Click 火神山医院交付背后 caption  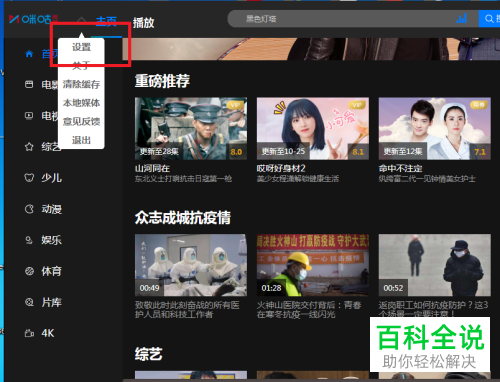click(x=309, y=310)
